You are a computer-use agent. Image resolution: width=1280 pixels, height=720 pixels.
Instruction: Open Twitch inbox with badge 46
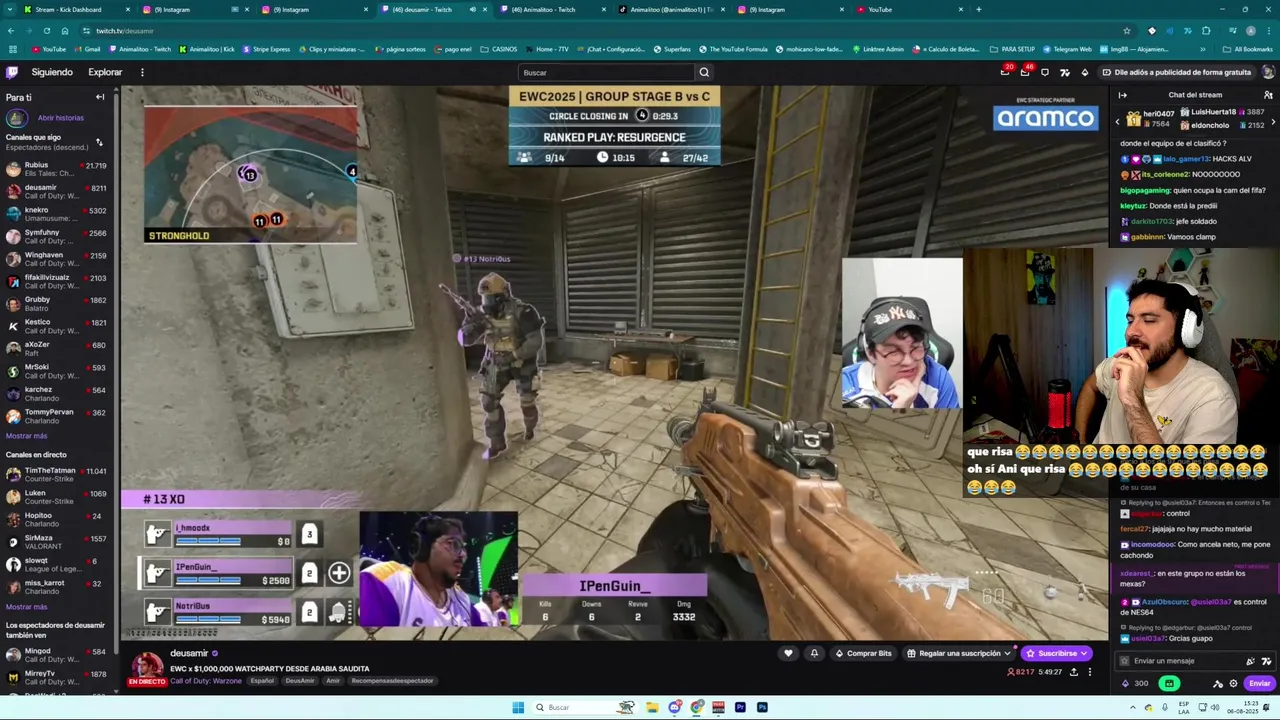coord(1025,72)
